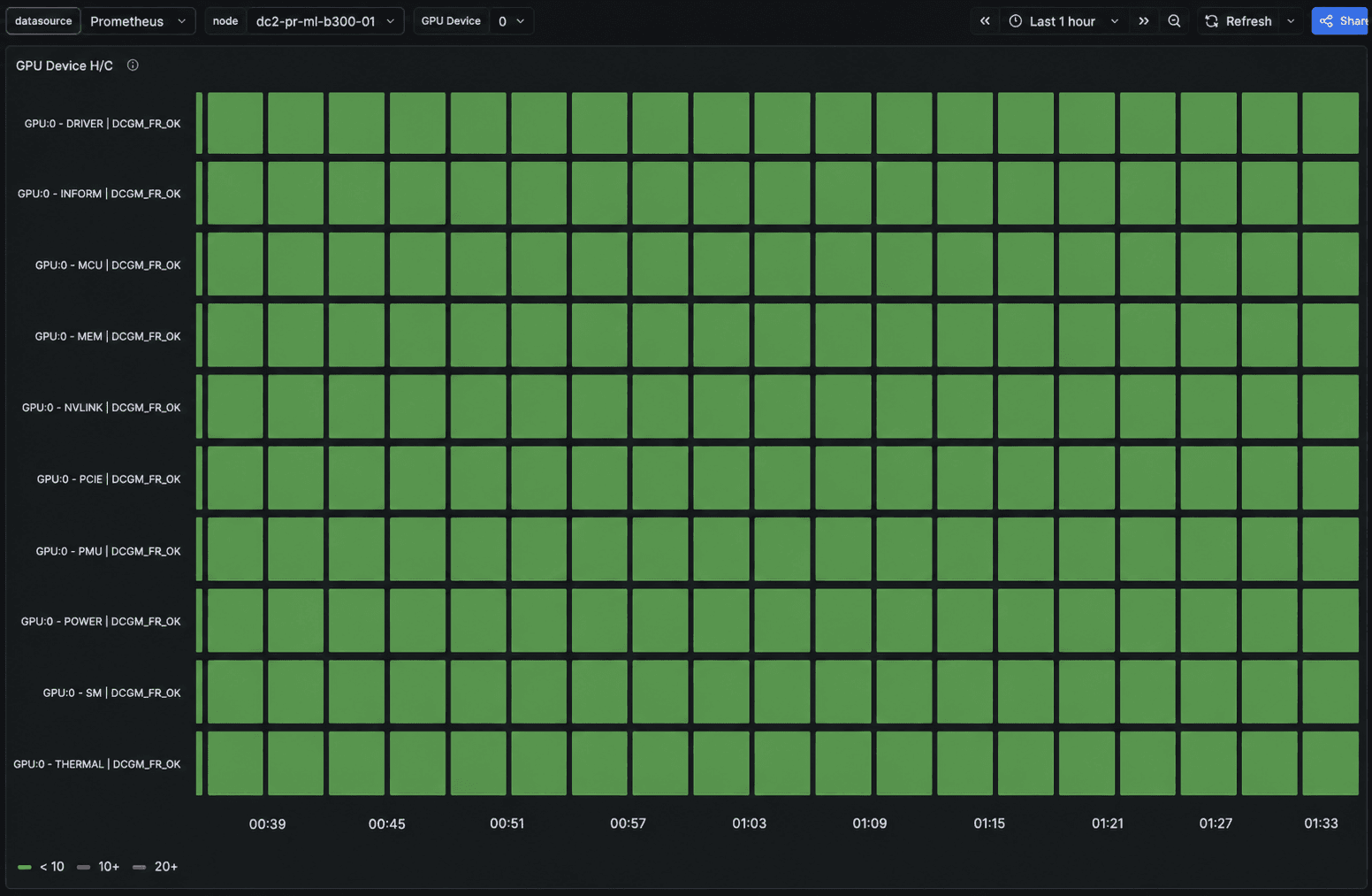This screenshot has width=1372, height=896.
Task: Click the datasource label button
Action: tap(43, 21)
